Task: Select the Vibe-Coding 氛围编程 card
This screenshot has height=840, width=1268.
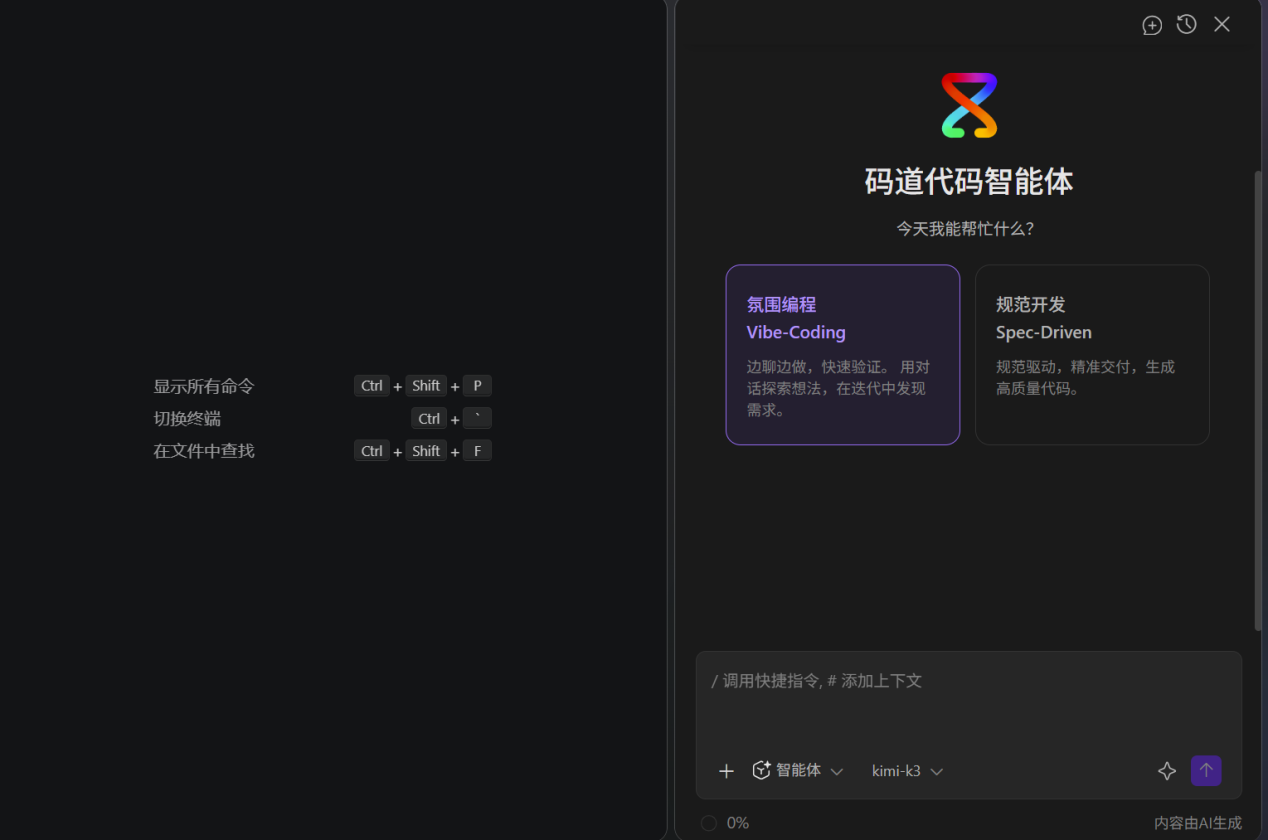Action: (x=843, y=355)
